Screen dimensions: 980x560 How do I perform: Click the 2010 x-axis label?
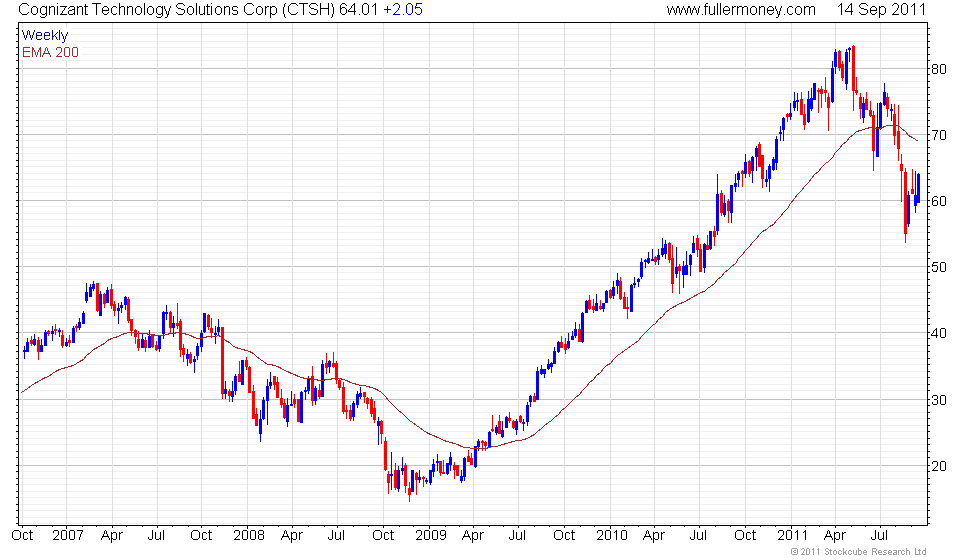point(612,536)
